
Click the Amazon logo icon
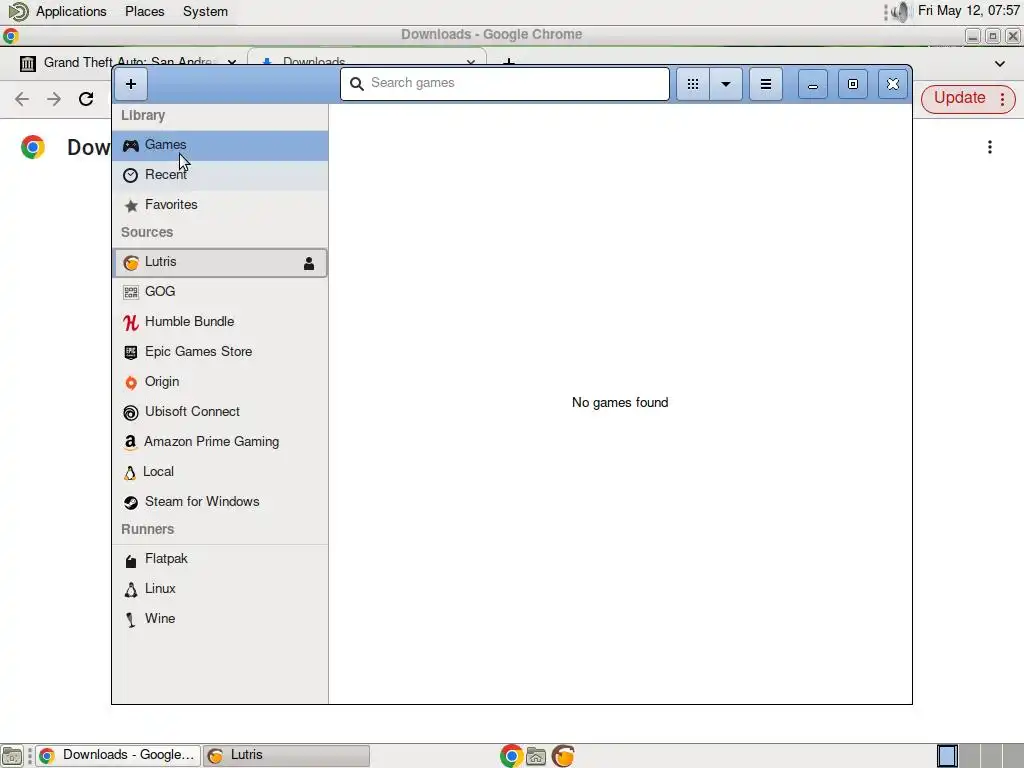[130, 443]
